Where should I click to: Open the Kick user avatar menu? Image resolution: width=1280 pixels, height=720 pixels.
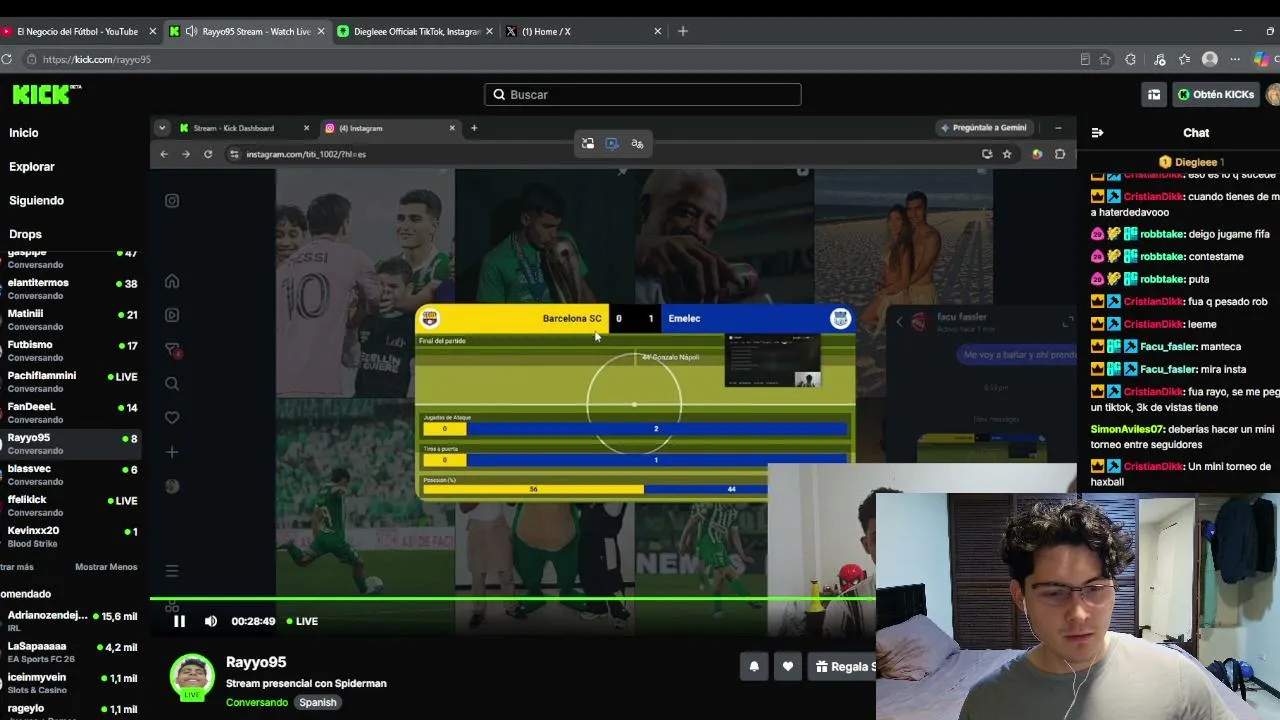1273,94
